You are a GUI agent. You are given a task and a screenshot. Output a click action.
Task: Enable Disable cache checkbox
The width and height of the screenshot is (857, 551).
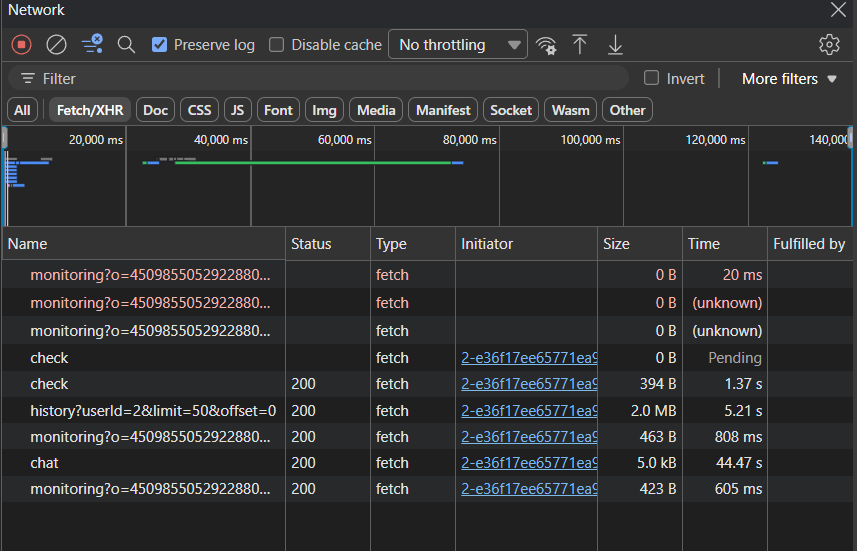pyautogui.click(x=277, y=45)
